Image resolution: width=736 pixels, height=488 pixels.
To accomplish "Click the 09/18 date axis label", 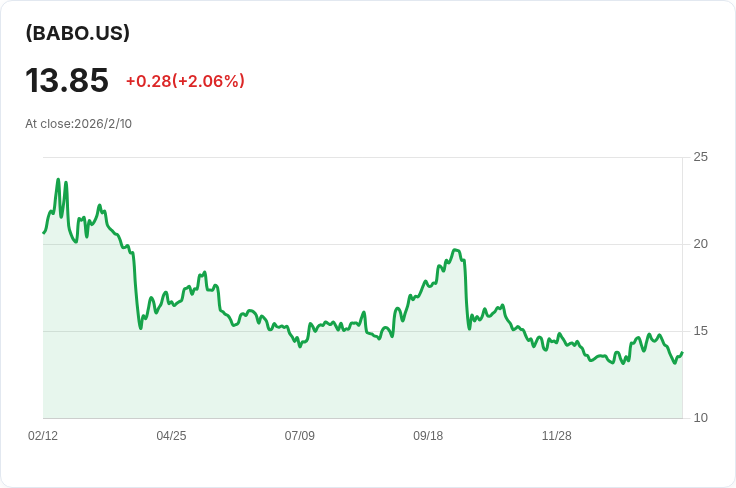I will 428,436.
